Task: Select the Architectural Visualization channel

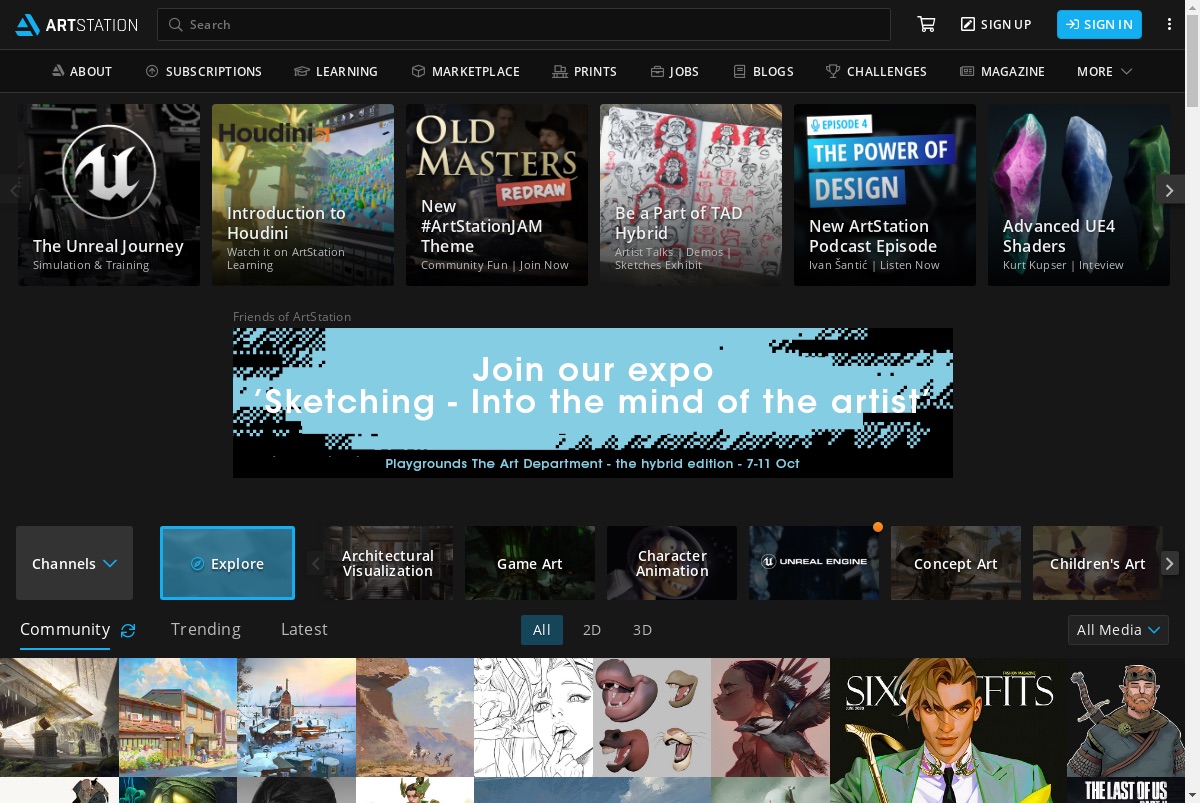Action: tap(388, 563)
